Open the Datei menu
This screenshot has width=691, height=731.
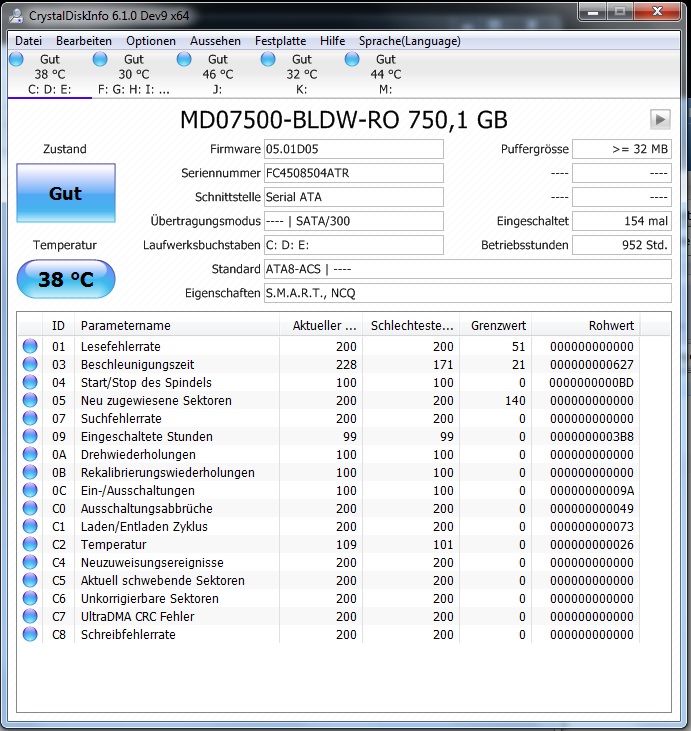point(28,41)
